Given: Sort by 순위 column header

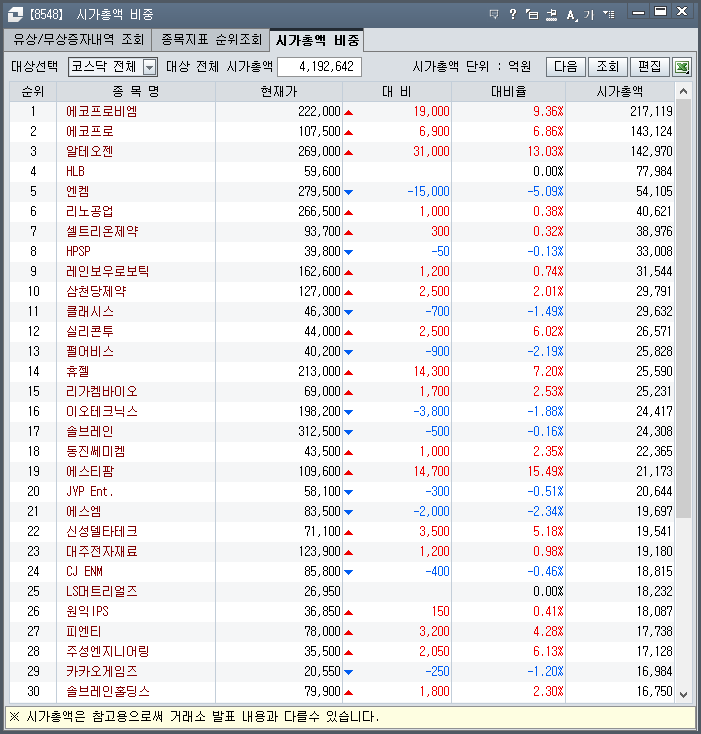Looking at the screenshot, I should tap(33, 91).
